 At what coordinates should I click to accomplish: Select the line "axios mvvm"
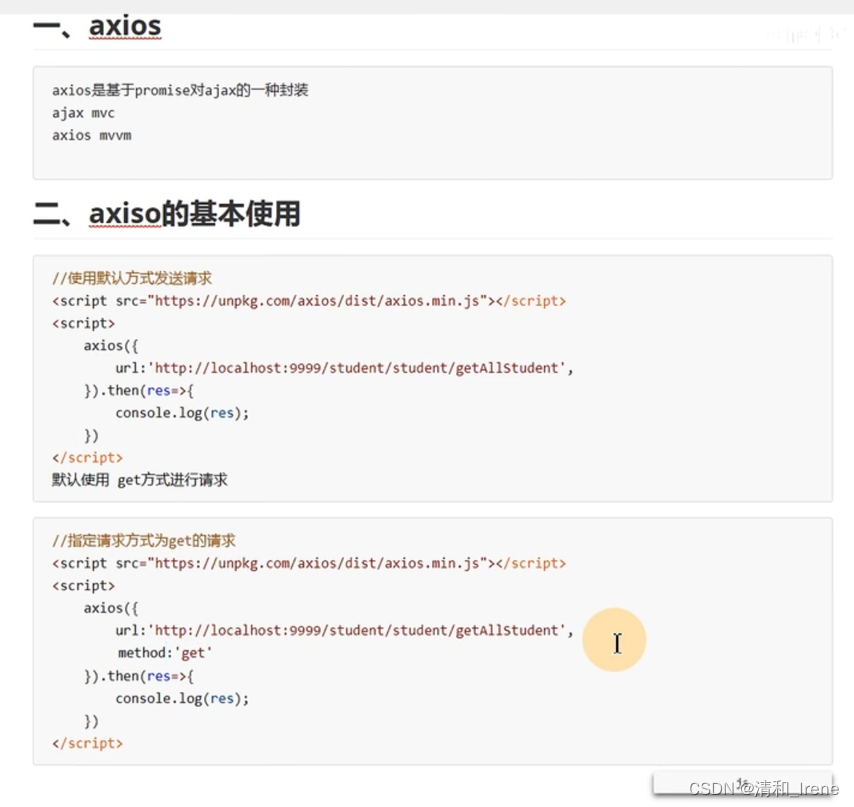pos(92,135)
